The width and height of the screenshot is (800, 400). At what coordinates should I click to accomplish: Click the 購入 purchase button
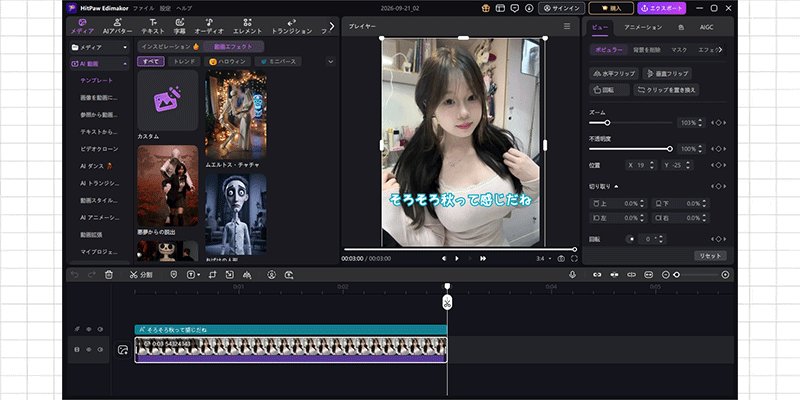[611, 8]
